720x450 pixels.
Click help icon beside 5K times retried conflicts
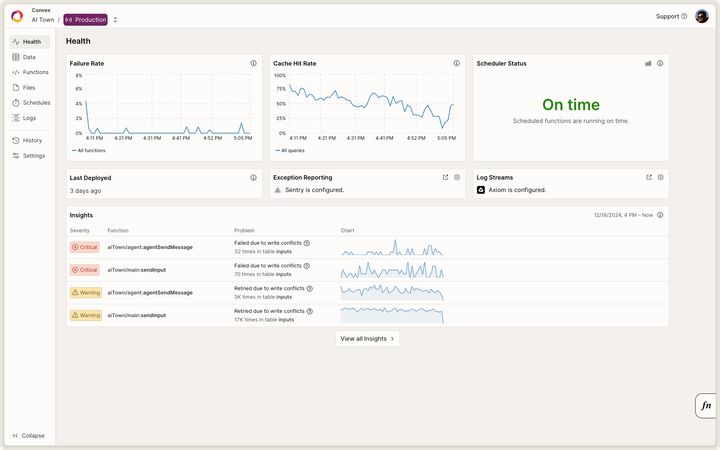pos(309,288)
